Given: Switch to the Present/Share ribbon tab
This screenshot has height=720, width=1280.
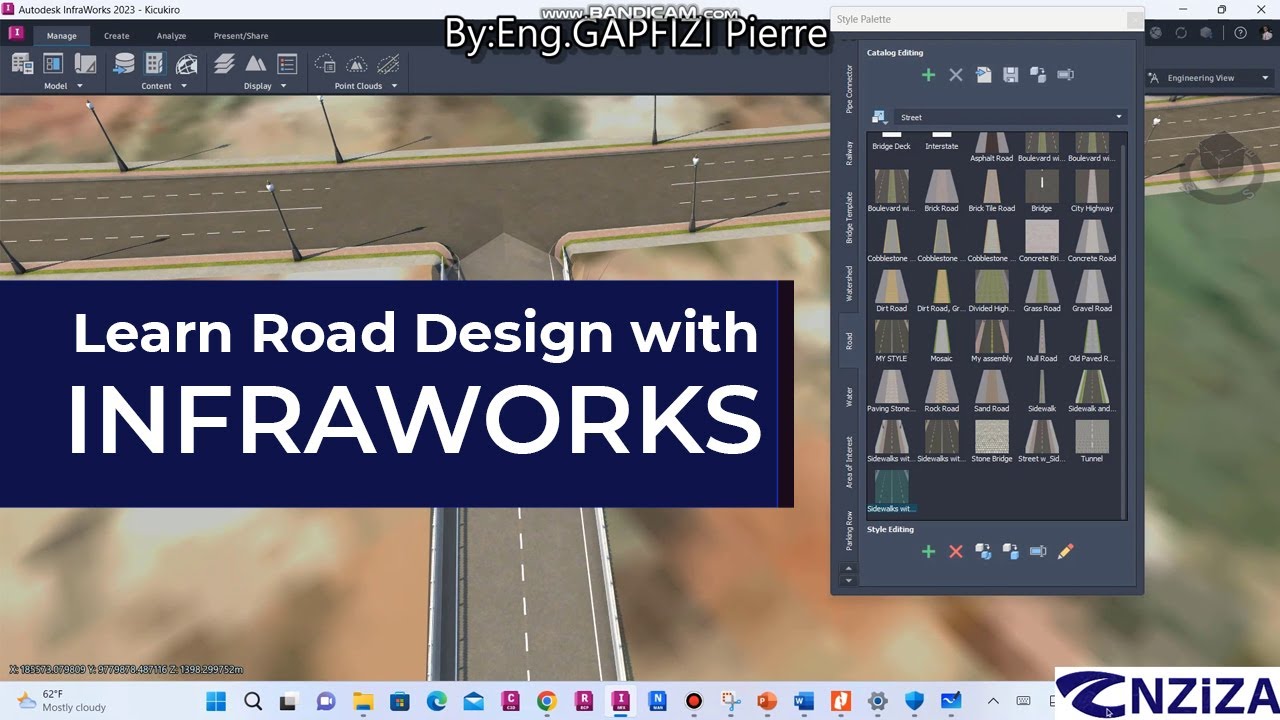Looking at the screenshot, I should [241, 36].
